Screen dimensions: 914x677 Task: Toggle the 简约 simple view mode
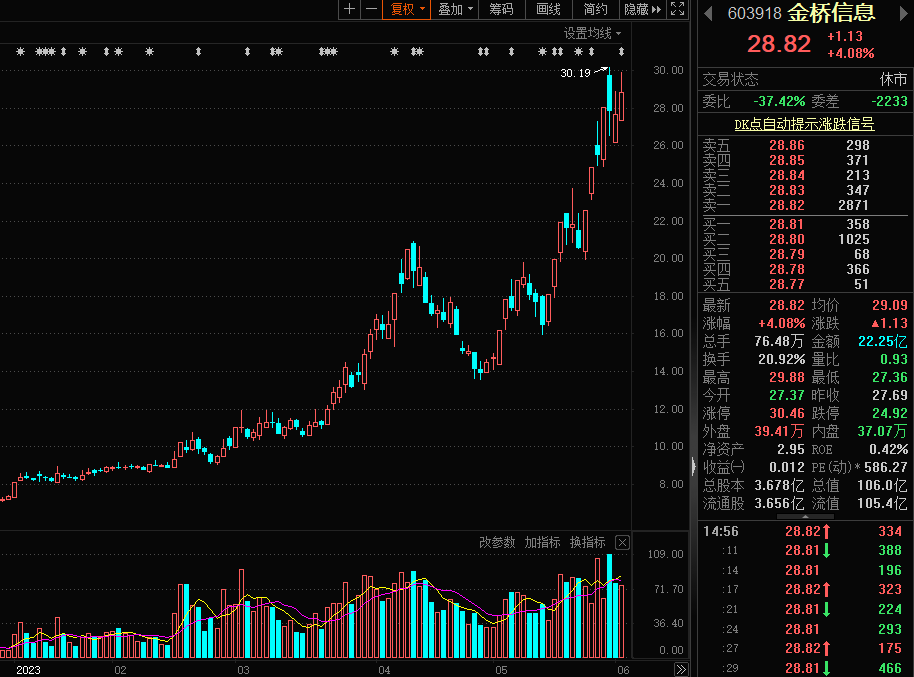(595, 9)
